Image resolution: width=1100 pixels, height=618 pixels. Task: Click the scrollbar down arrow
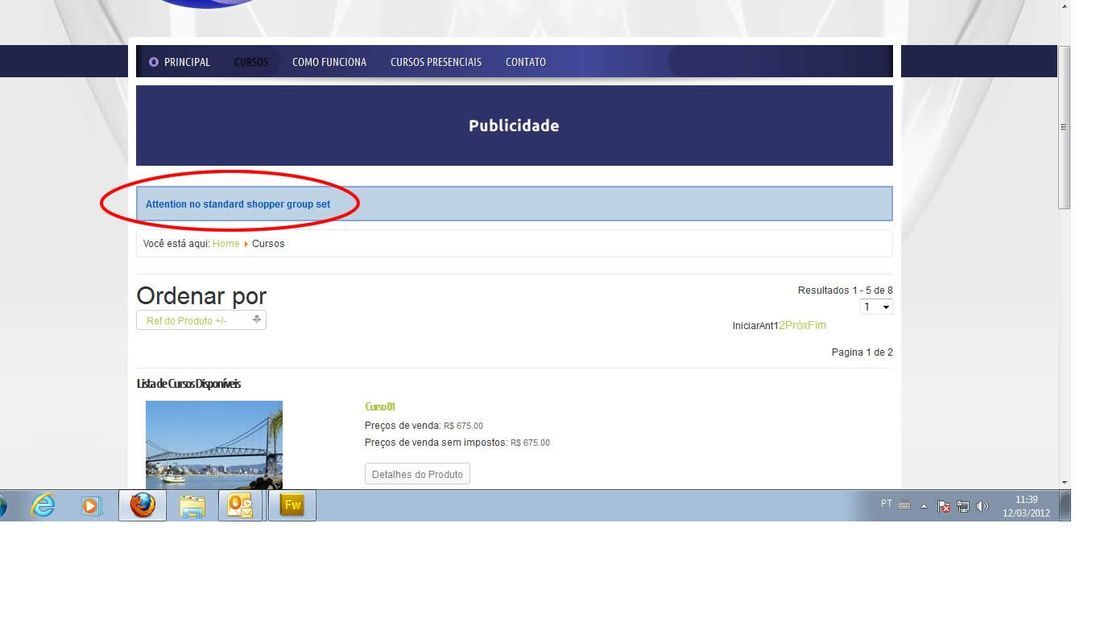pos(1064,483)
